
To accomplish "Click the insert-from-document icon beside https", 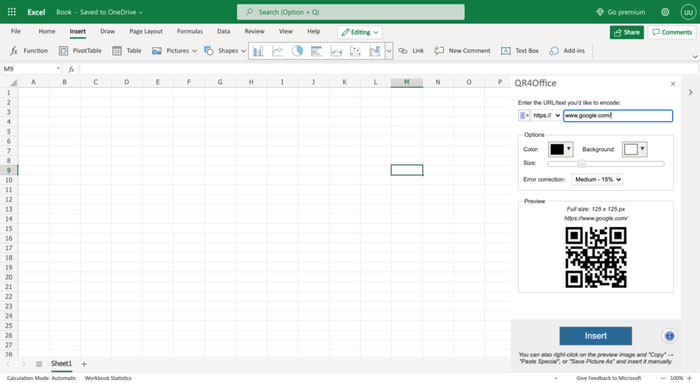I will [x=524, y=116].
